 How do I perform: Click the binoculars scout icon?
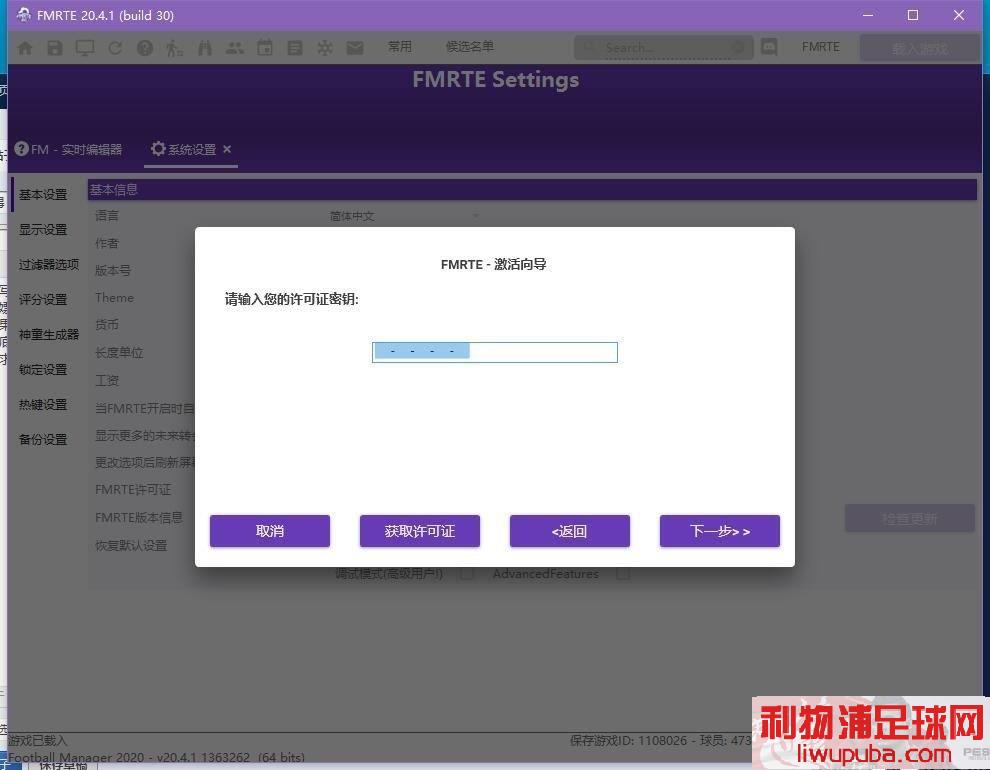coord(205,47)
